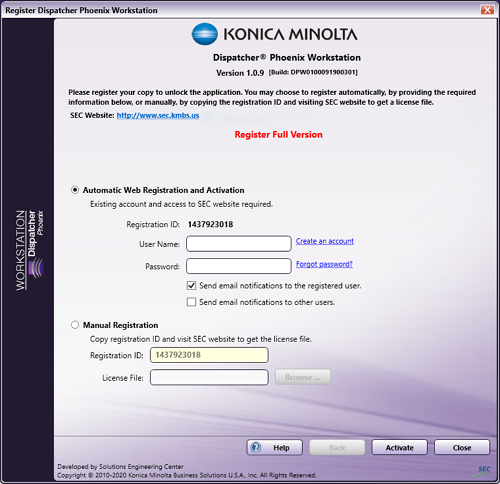Uncheck email notifications to the registered user
Viewport: 500px width, 484px height.
(x=191, y=286)
